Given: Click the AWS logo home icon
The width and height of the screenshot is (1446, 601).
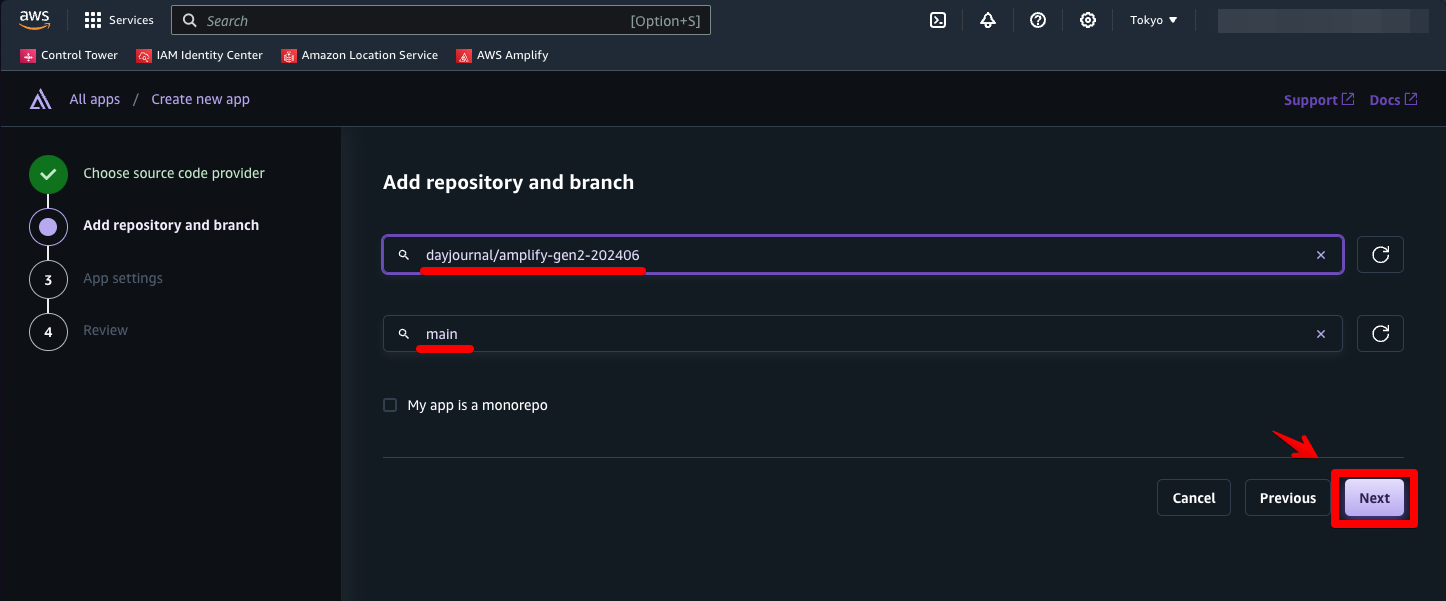Looking at the screenshot, I should click(34, 19).
